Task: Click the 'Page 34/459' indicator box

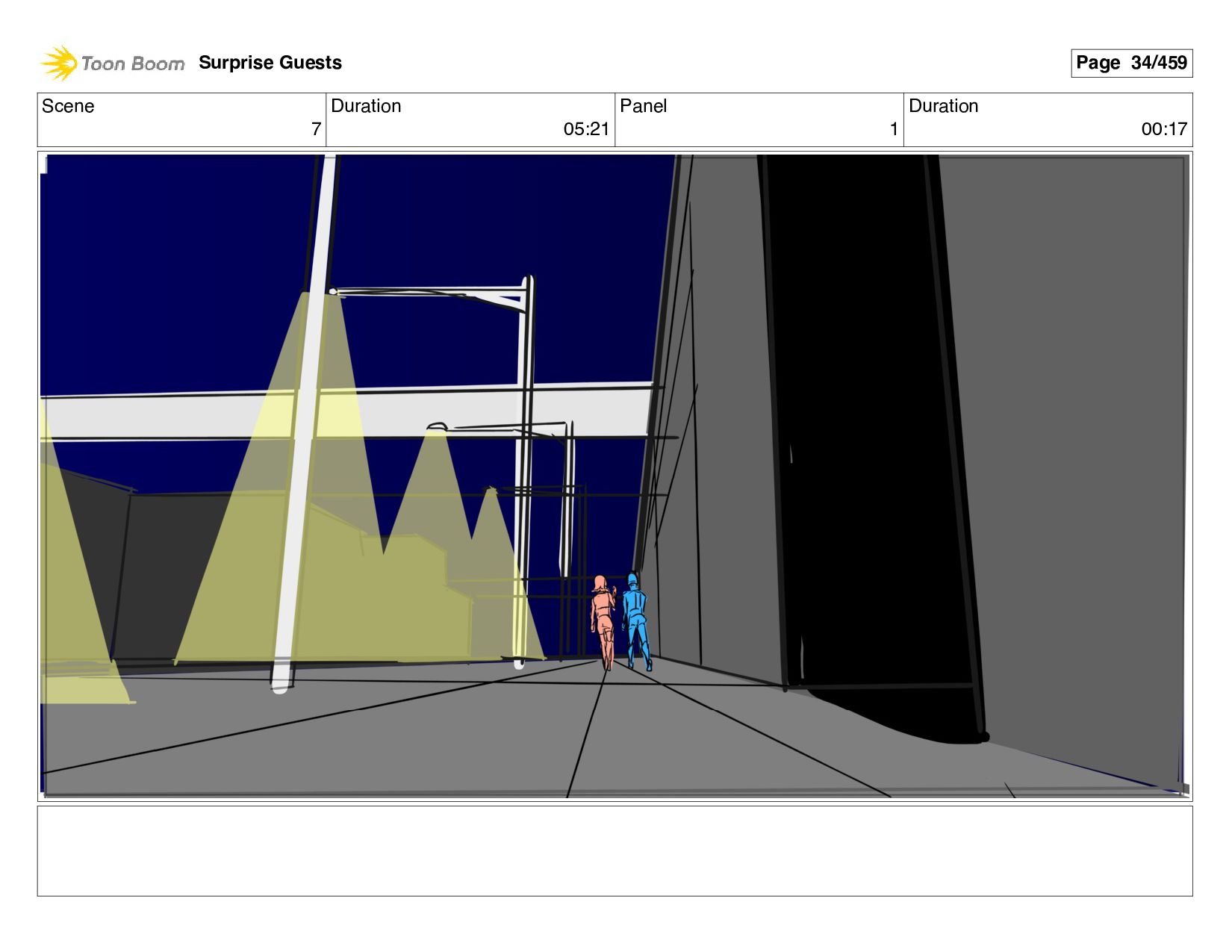Action: pyautogui.click(x=1131, y=63)
